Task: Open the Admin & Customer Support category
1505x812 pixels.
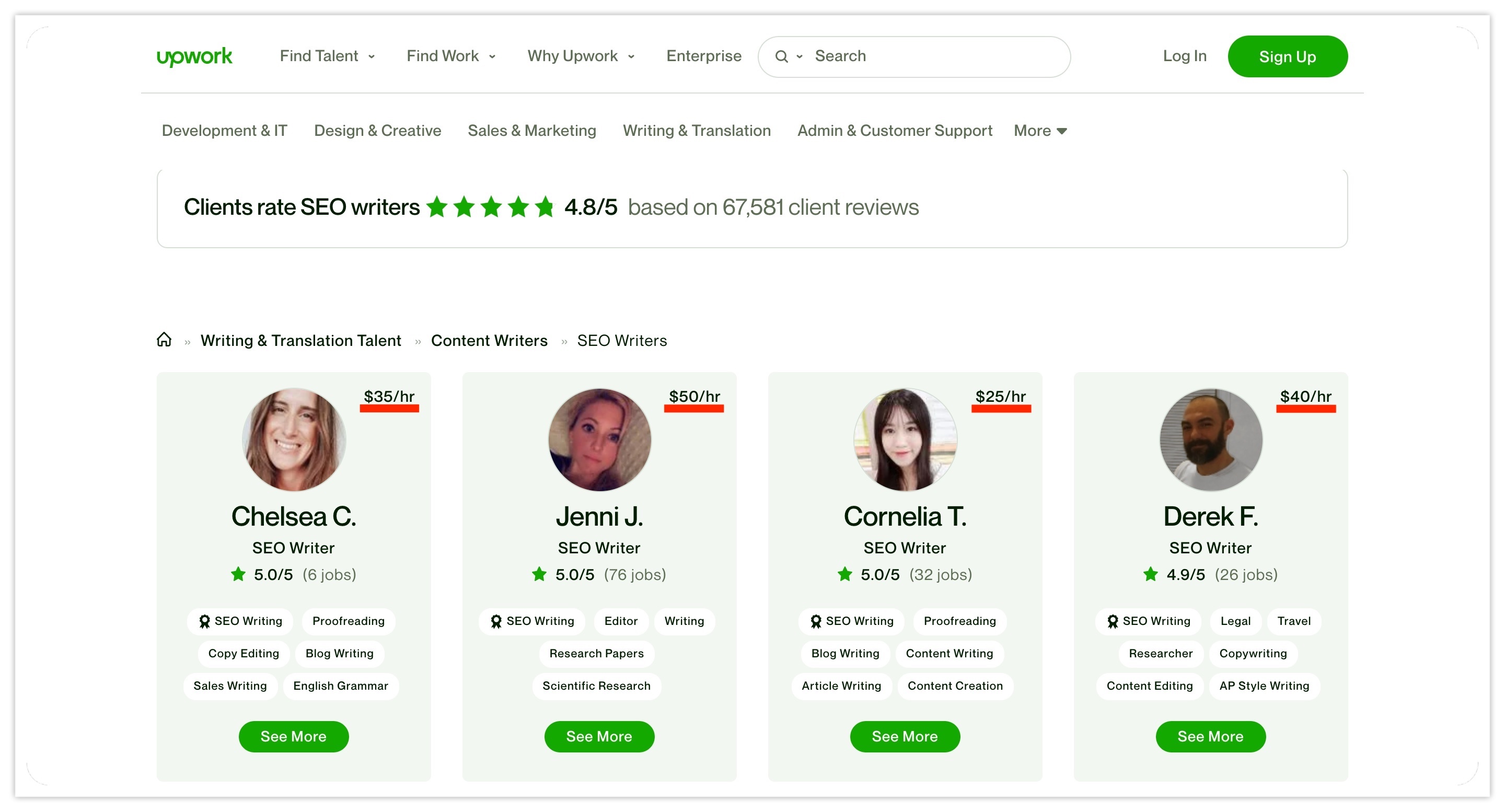Action: point(895,130)
